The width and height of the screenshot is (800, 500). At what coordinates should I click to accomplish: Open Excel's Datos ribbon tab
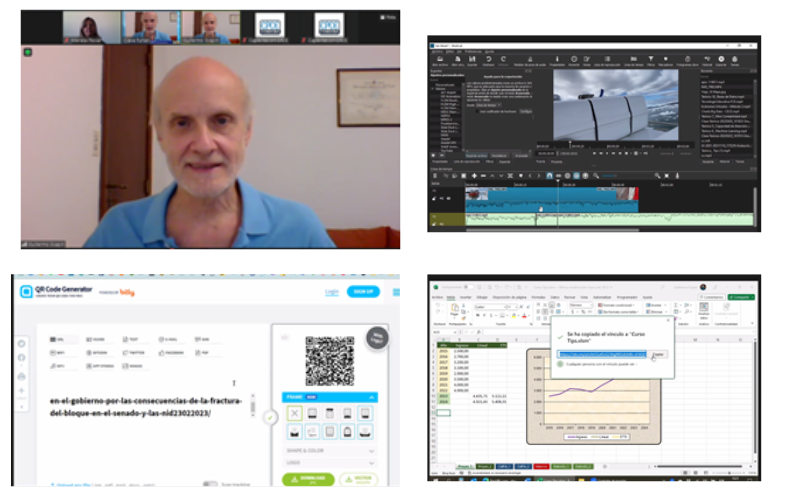[x=555, y=297]
